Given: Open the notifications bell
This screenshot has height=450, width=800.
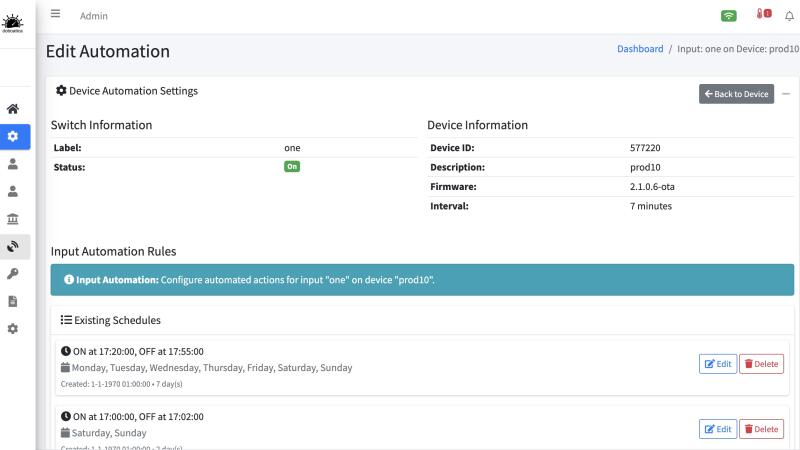Looking at the screenshot, I should (x=789, y=15).
